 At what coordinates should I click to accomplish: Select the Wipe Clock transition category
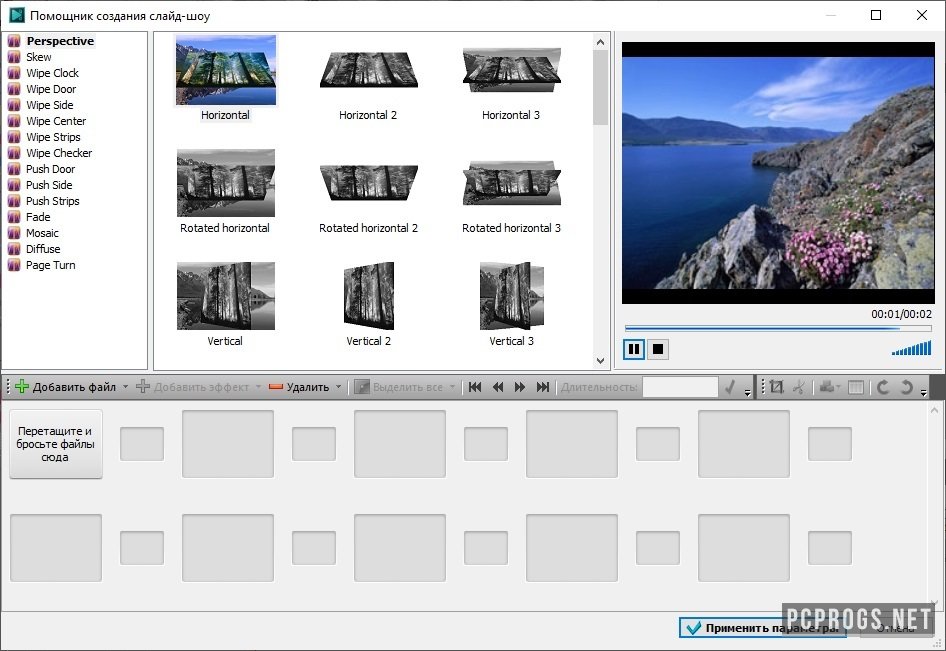[x=52, y=73]
